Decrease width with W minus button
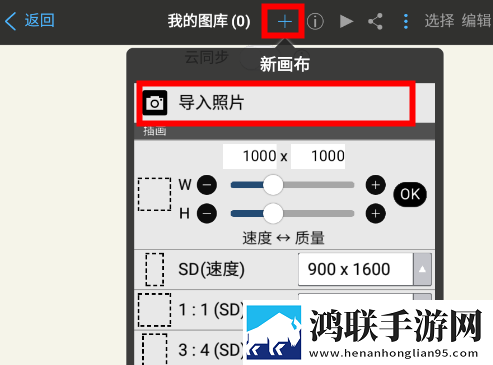This screenshot has width=493, height=365. click(207, 185)
